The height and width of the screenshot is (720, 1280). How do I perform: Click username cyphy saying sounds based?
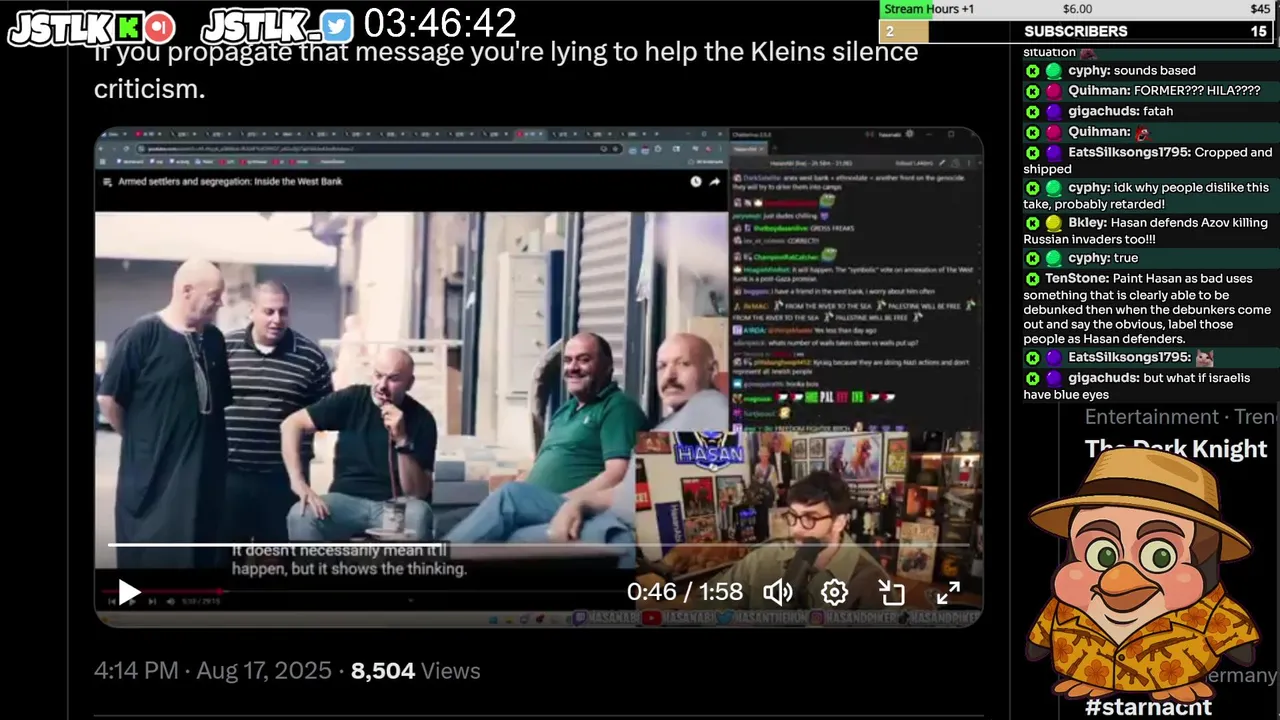coord(1088,71)
